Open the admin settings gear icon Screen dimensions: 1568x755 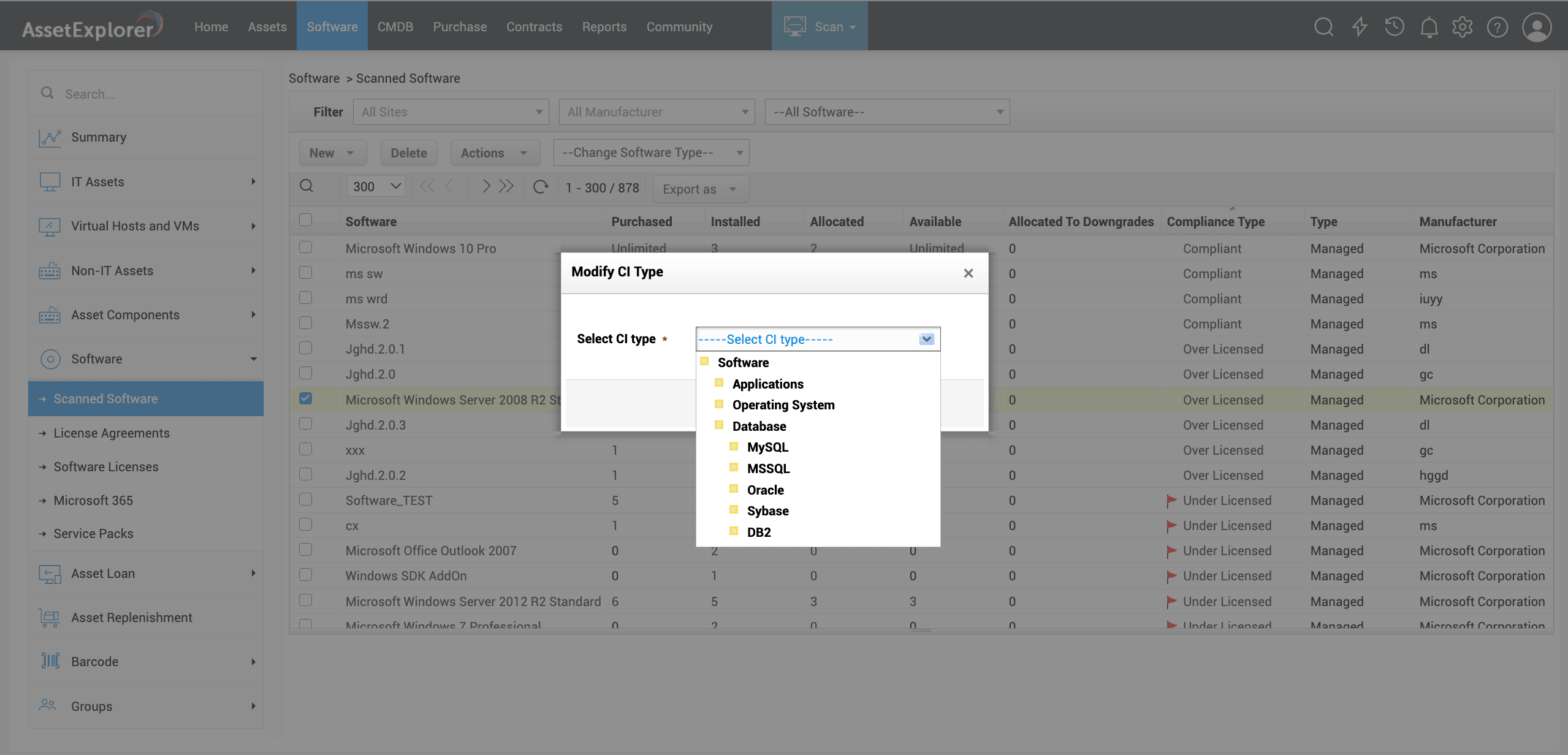click(x=1463, y=27)
